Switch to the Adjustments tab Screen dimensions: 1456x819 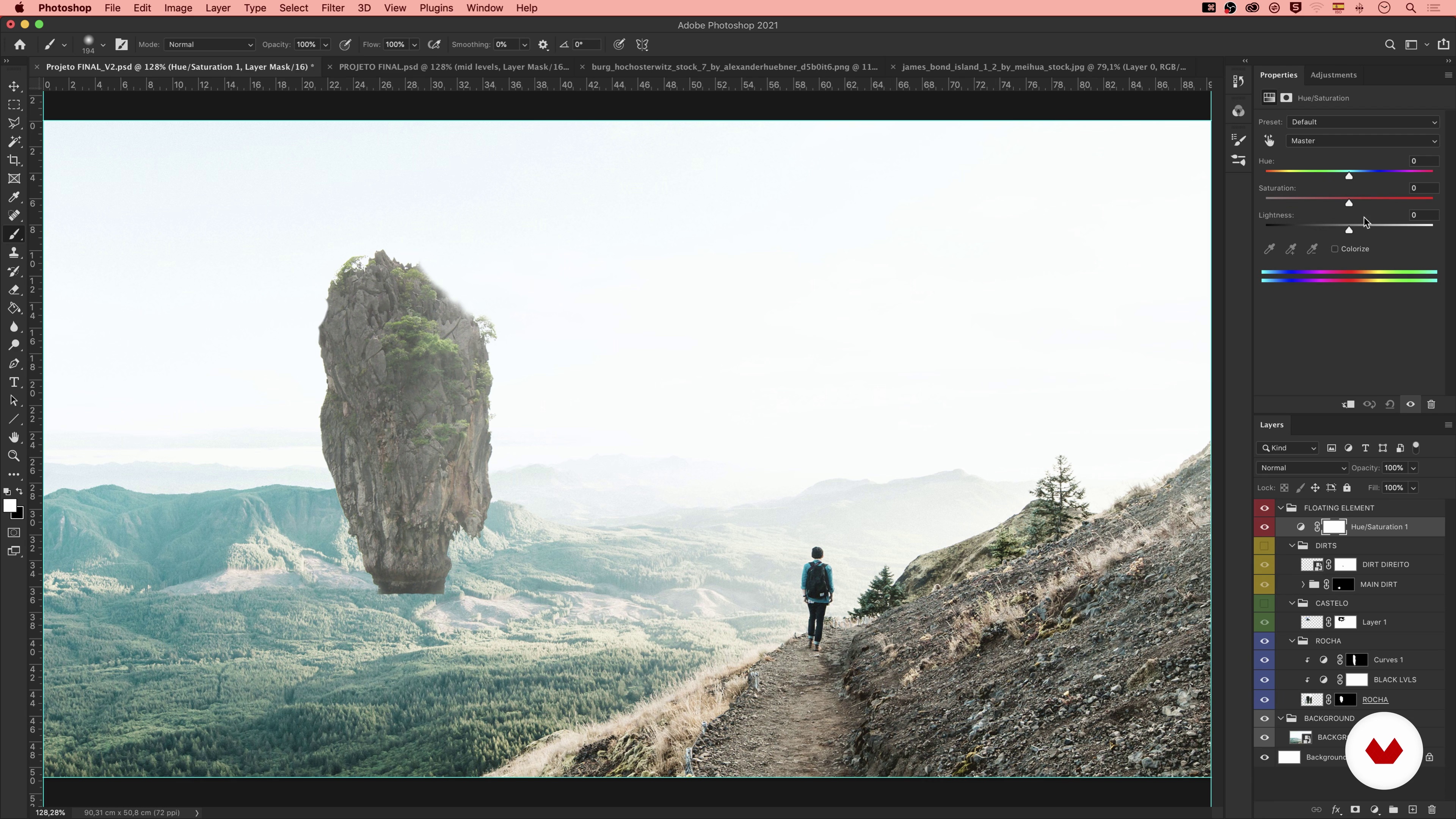pos(1333,75)
